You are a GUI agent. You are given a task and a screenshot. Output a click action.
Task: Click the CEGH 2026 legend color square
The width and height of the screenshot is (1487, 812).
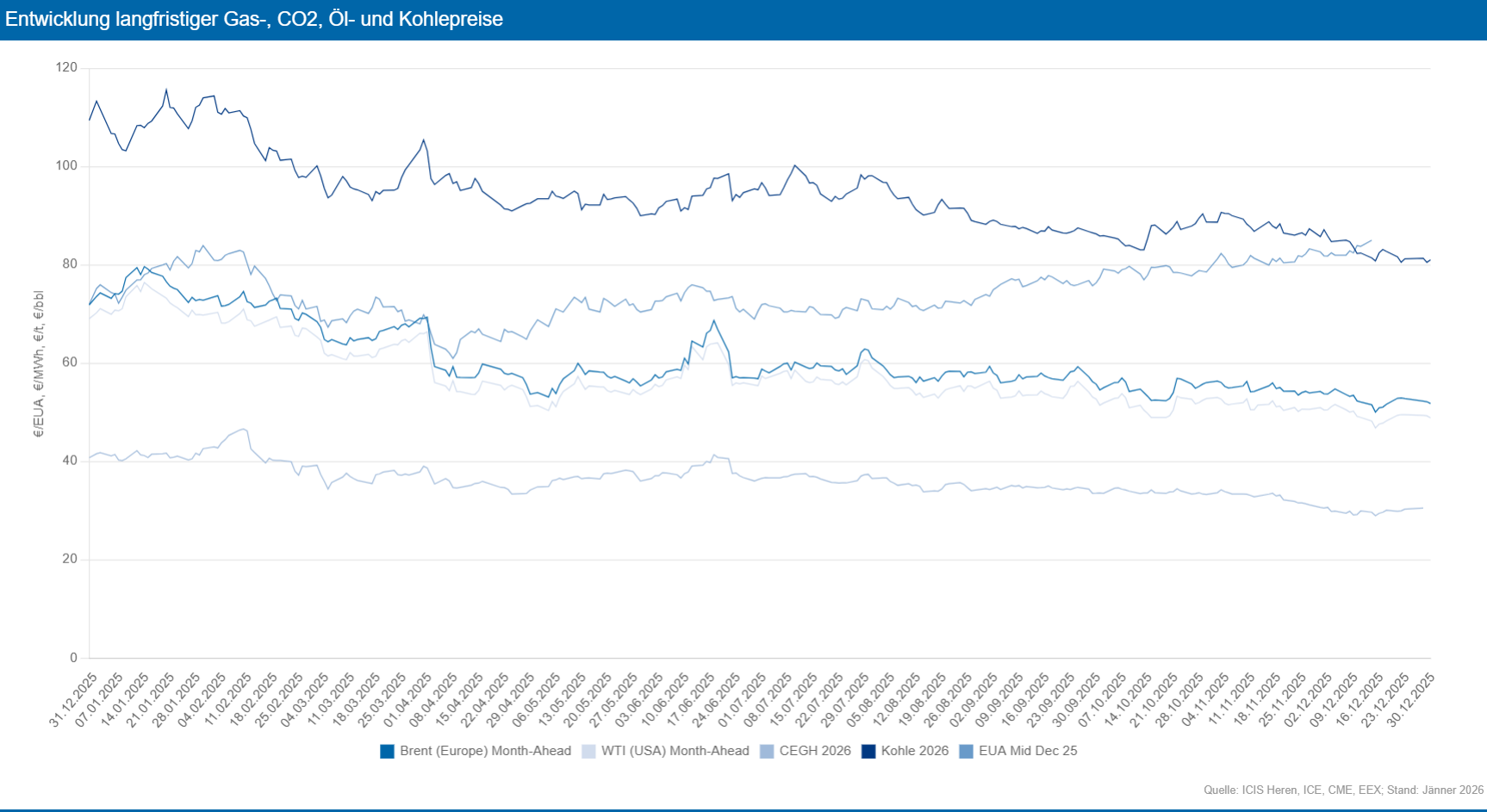click(767, 752)
